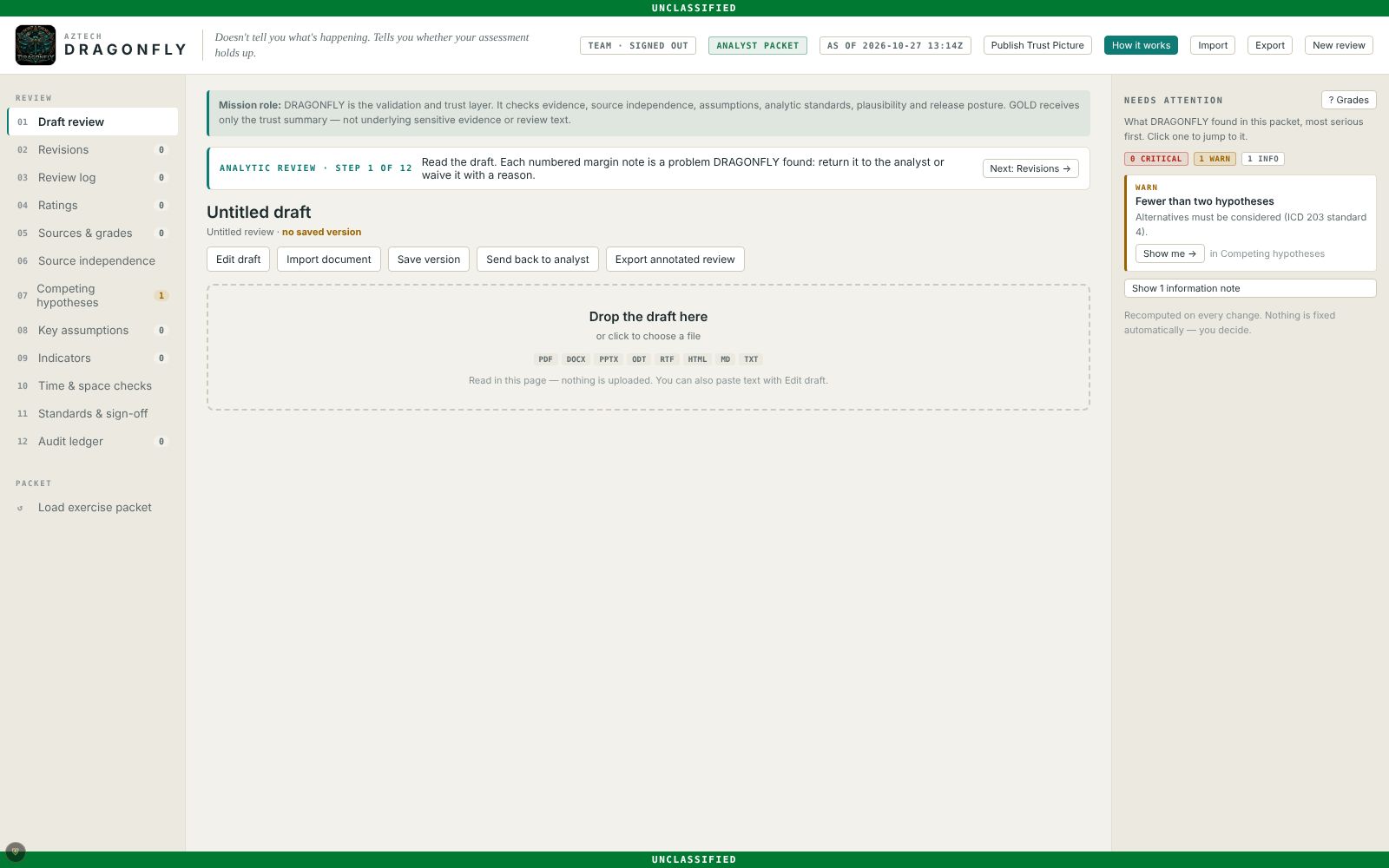Load the exercise packet
The height and width of the screenshot is (868, 1389).
93,507
